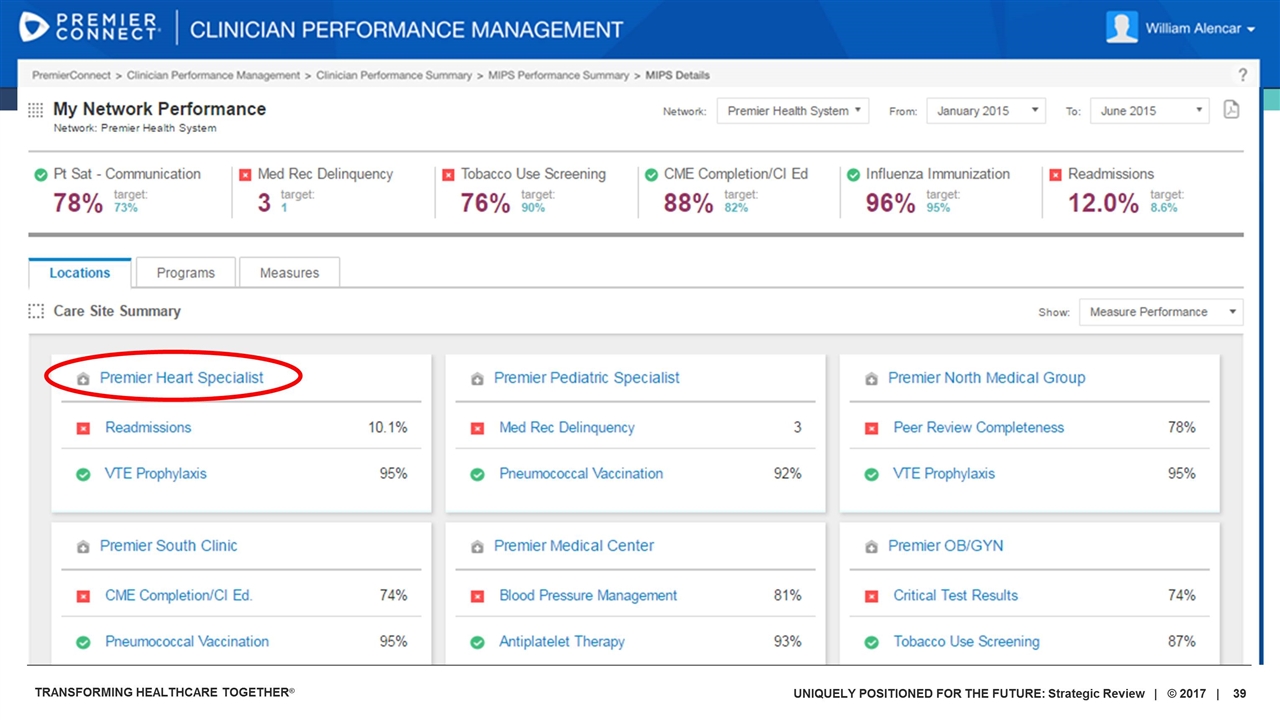Export the report with the PDF icon
This screenshot has width=1280, height=720.
tap(1231, 110)
